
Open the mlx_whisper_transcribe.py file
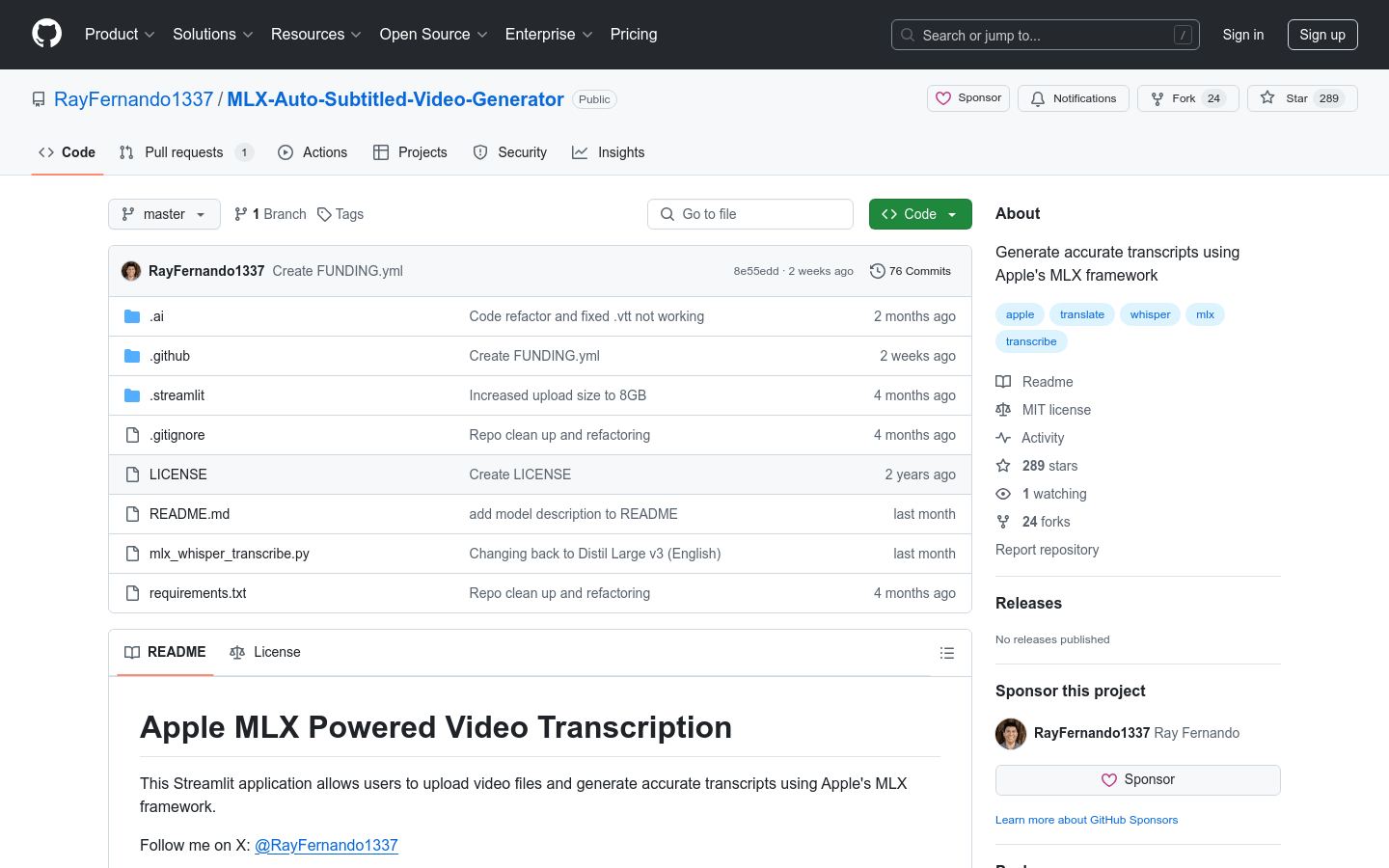230,554
